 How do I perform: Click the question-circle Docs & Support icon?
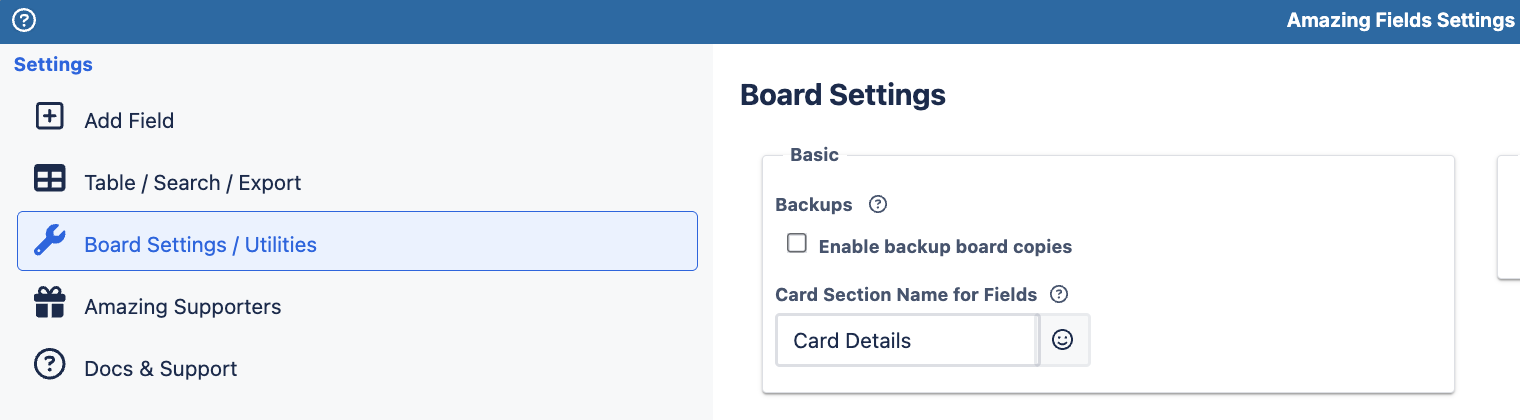pyautogui.click(x=49, y=364)
